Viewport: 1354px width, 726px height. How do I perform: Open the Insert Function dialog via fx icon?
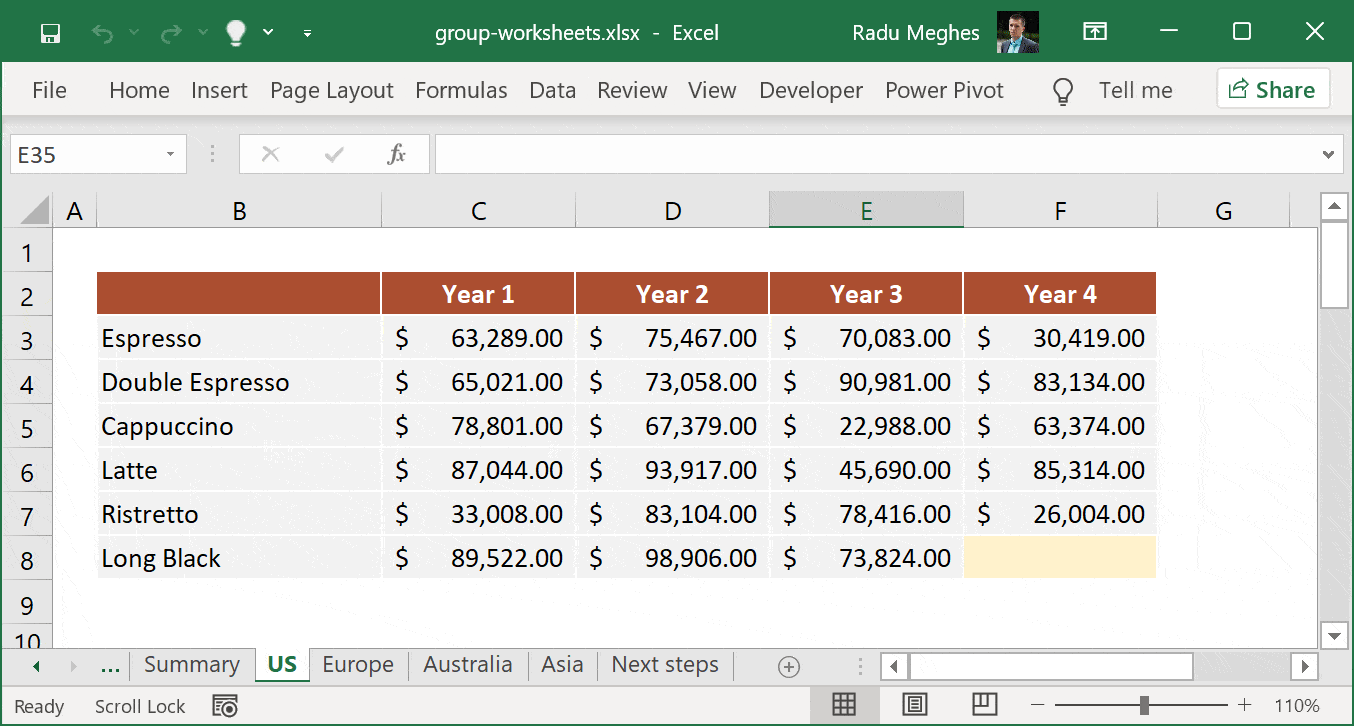coord(397,154)
